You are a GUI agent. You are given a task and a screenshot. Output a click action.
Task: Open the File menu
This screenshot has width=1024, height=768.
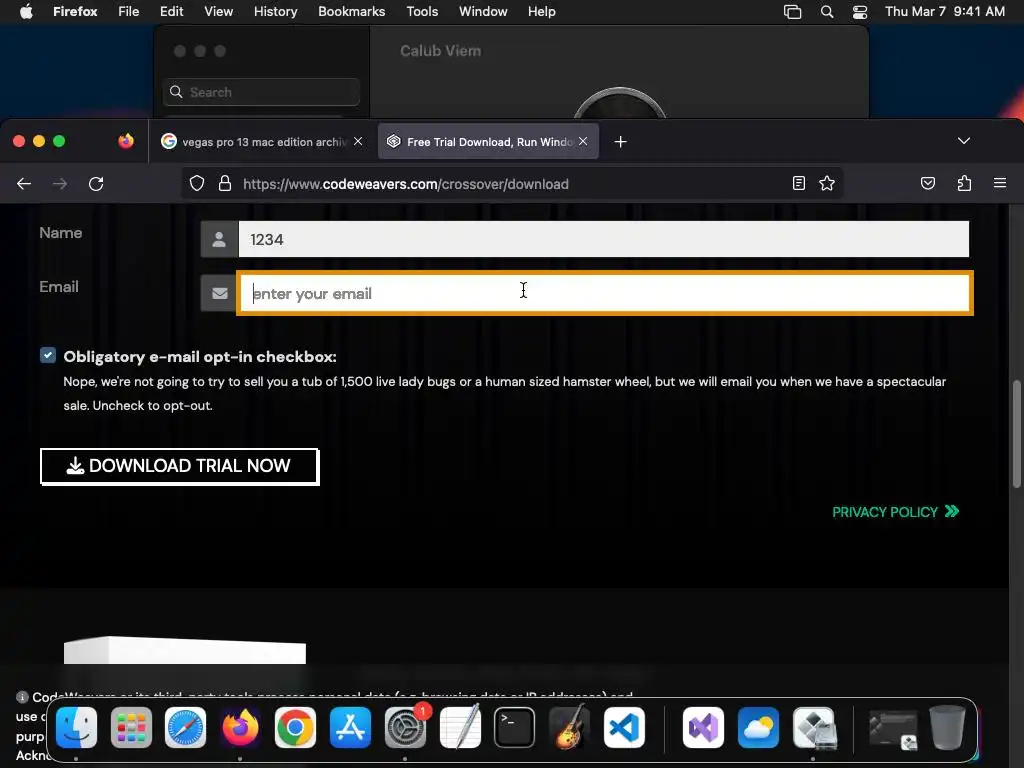click(x=129, y=12)
